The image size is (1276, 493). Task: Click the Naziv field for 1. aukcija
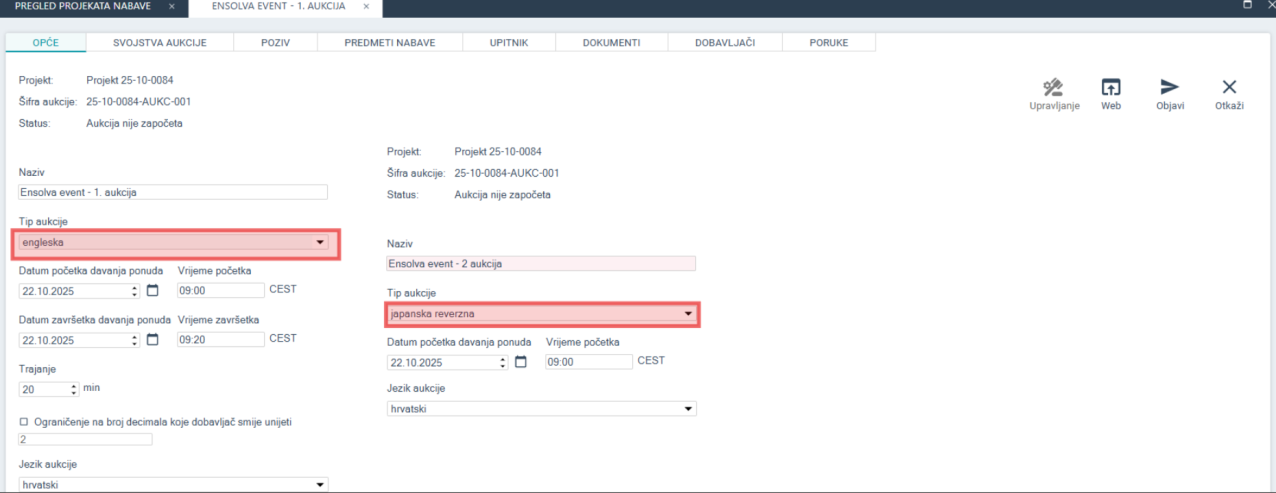click(x=173, y=192)
